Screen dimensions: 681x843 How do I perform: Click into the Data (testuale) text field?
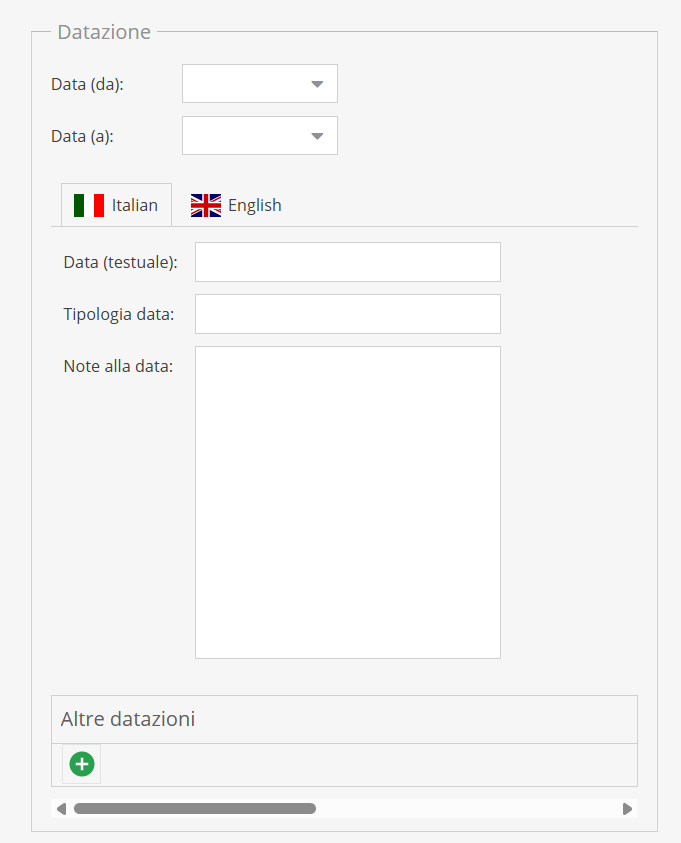[347, 262]
